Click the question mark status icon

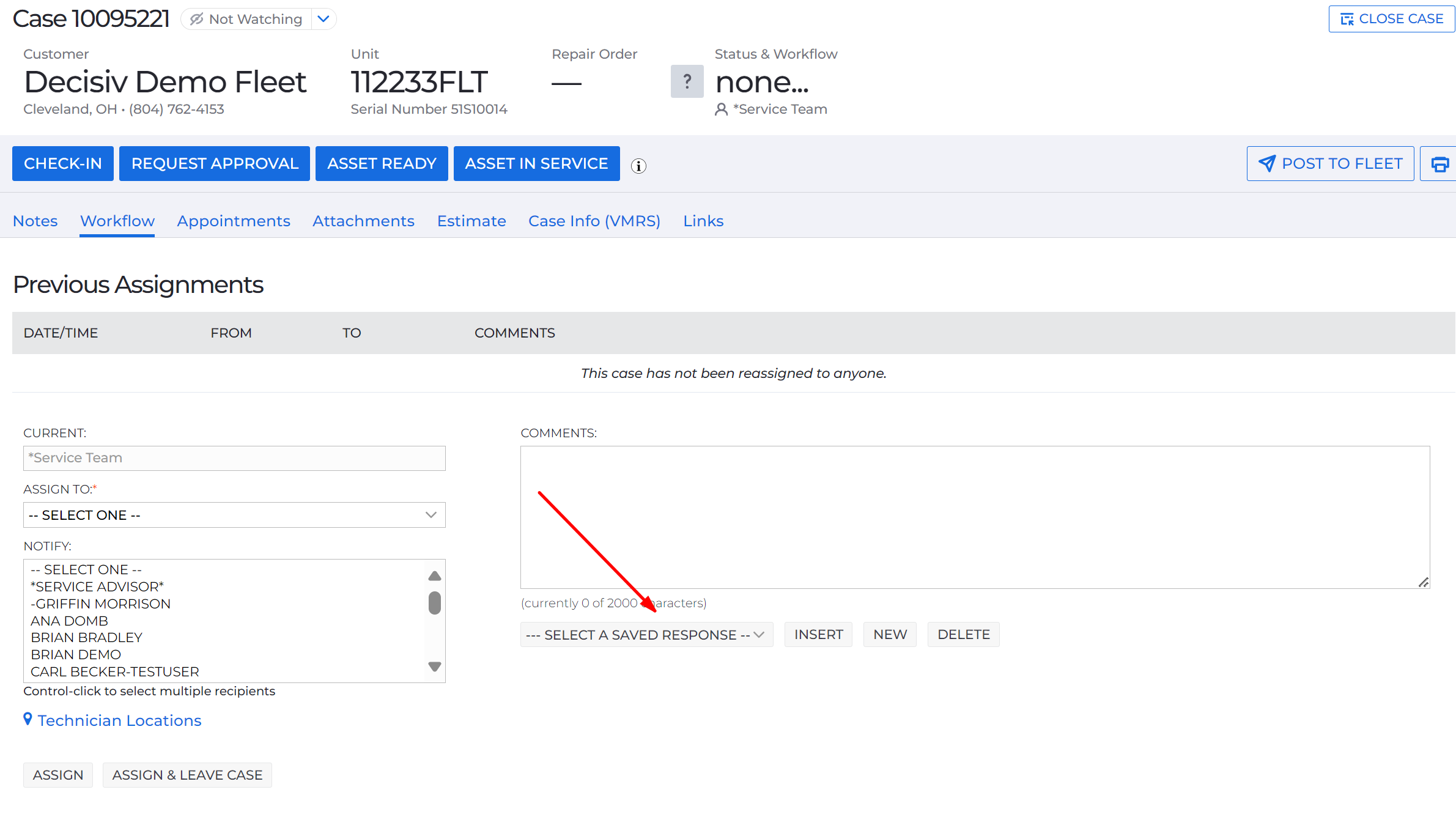[x=687, y=81]
